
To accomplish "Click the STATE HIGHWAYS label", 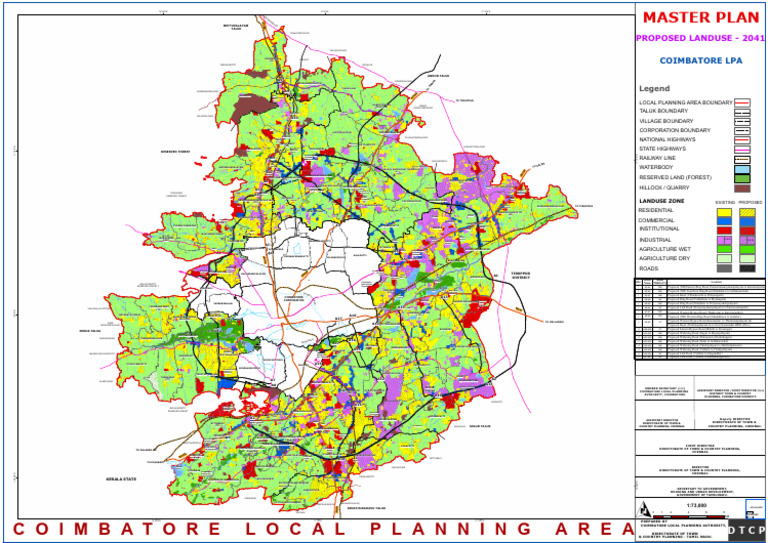I will [x=662, y=148].
